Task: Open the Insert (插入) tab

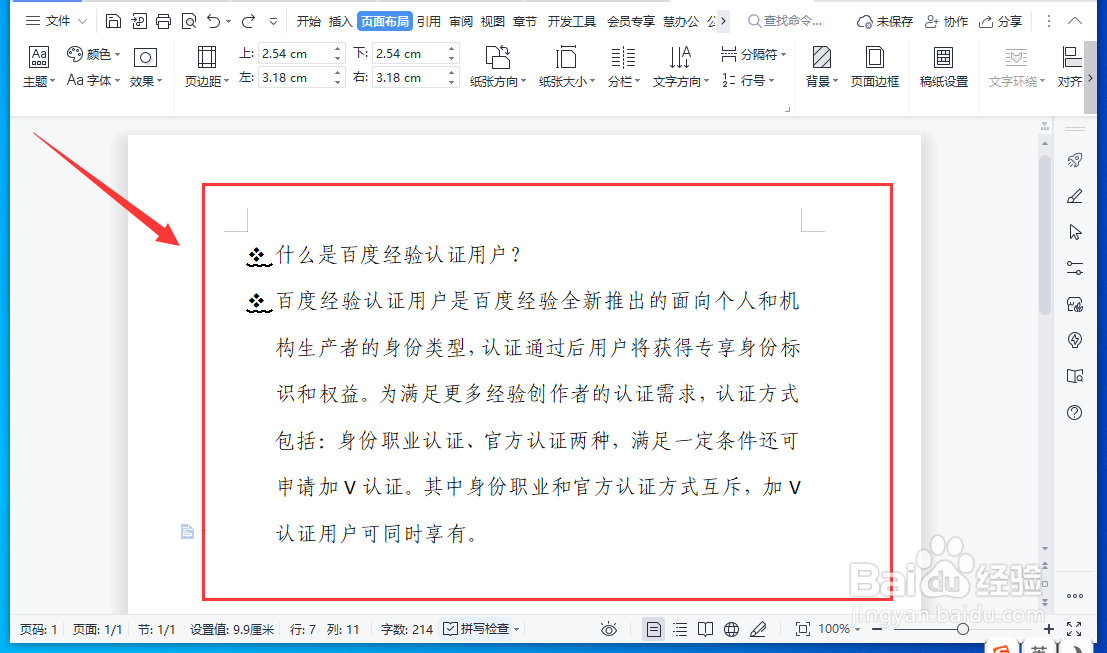Action: point(340,21)
